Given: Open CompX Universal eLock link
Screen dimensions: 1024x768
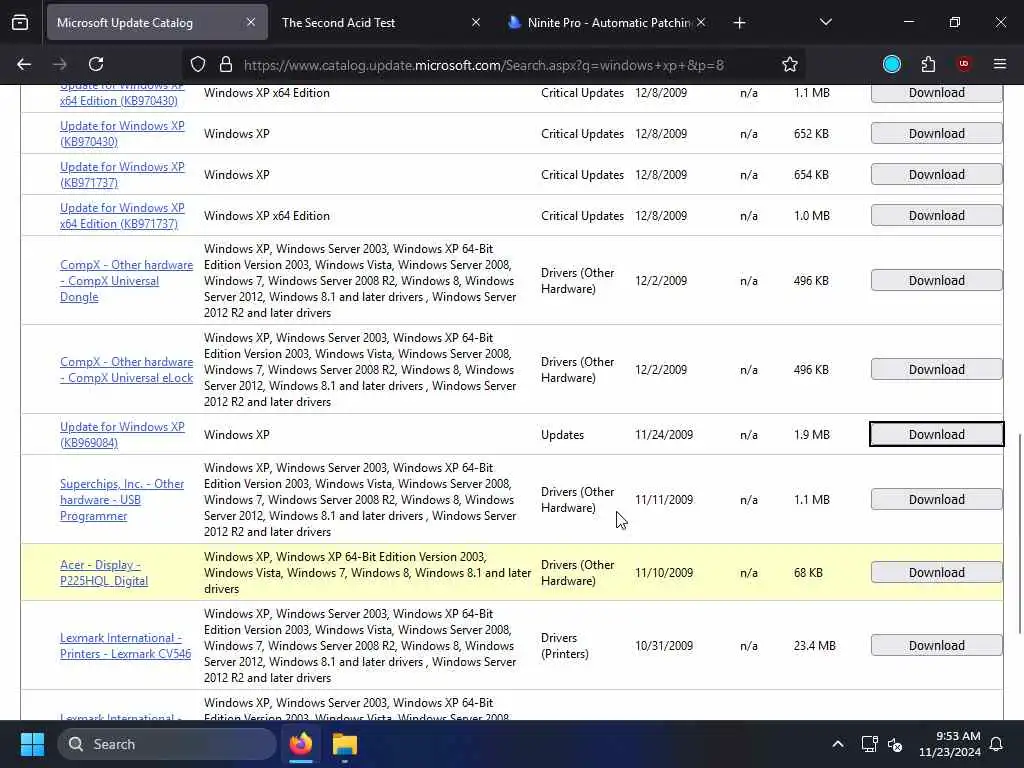Looking at the screenshot, I should [126, 370].
